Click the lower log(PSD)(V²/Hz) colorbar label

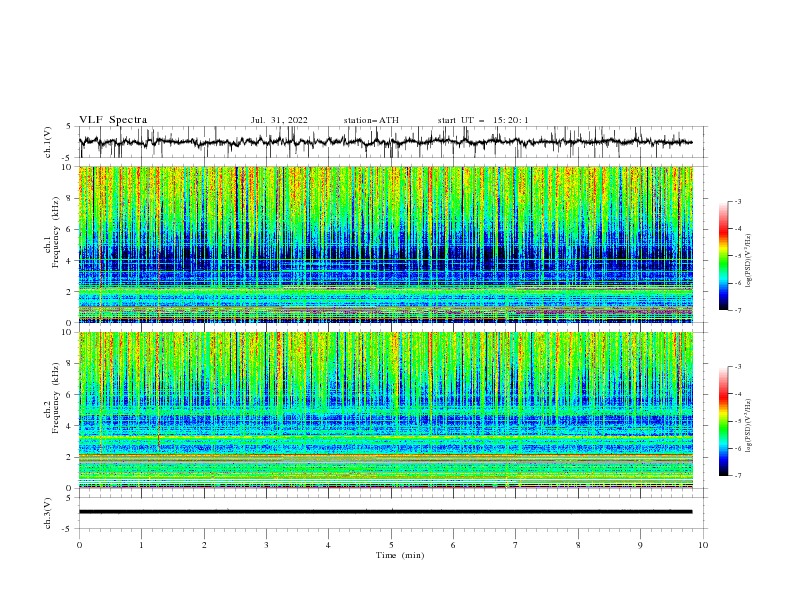[x=749, y=425]
